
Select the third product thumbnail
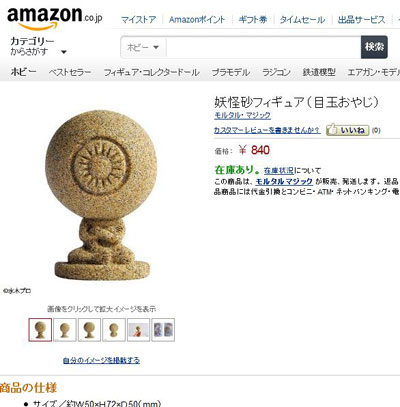click(89, 330)
